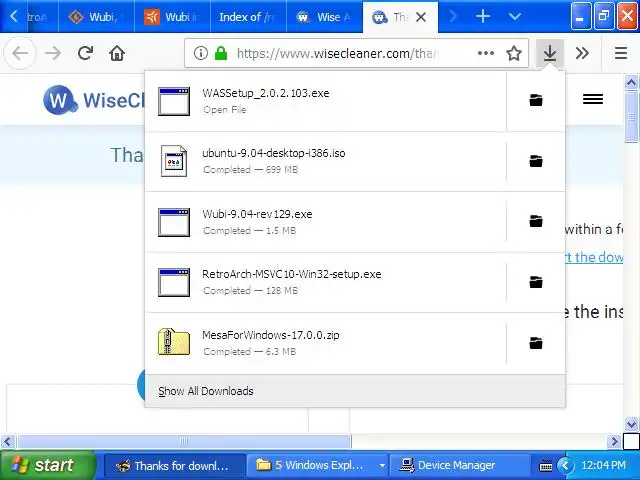The height and width of the screenshot is (480, 640).
Task: Click the horizontal scrollbar right arrow
Action: 614,441
